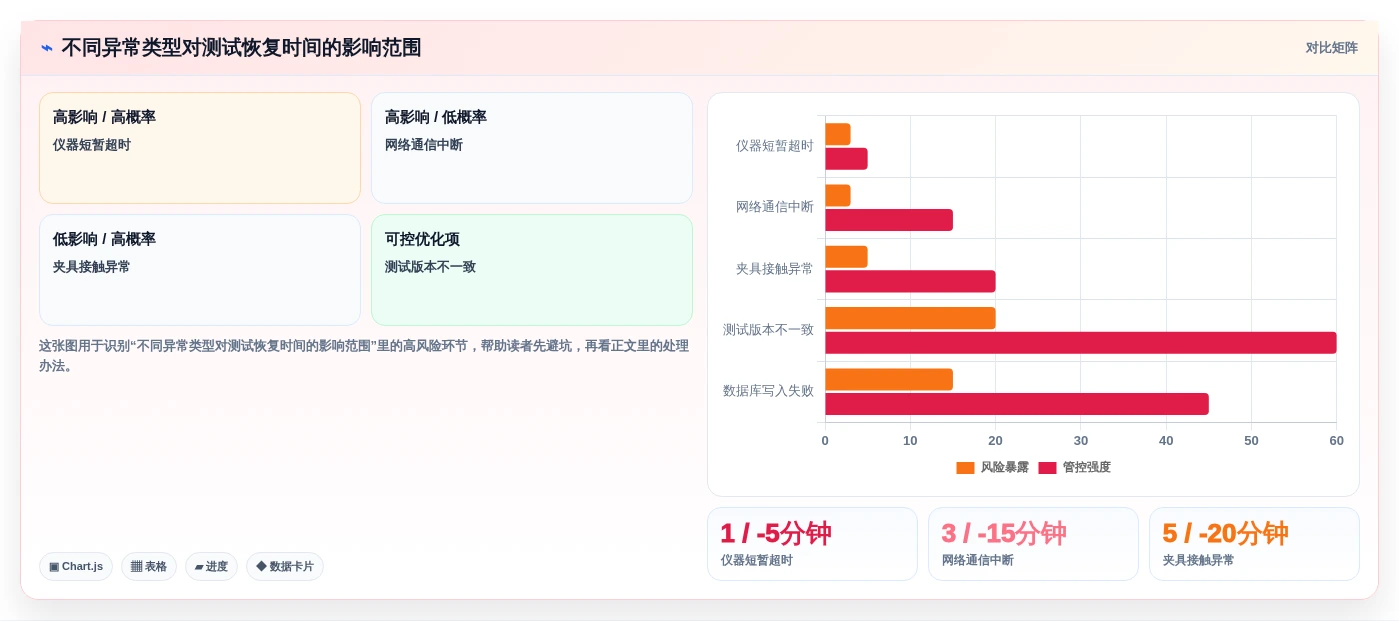The height and width of the screenshot is (621, 1399).
Task: Click the 网络通信中断 text in the quadrant card
Action: 424,145
